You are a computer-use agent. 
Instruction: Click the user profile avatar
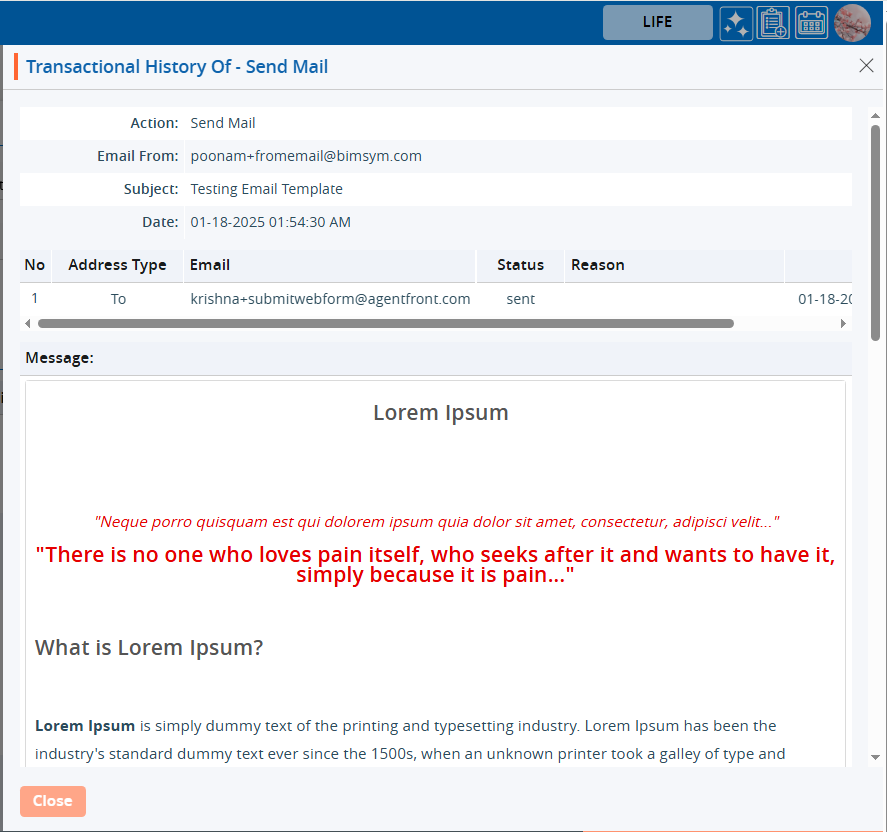pyautogui.click(x=852, y=22)
